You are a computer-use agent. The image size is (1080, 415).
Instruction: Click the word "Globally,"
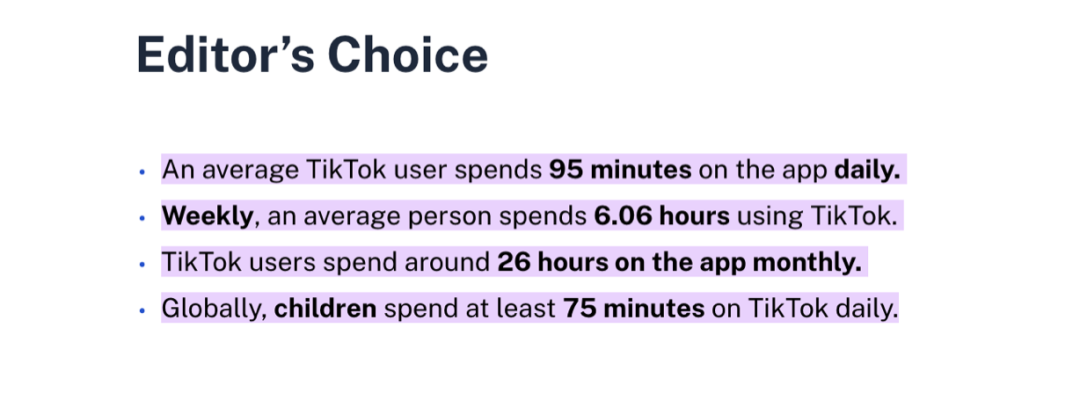(x=214, y=310)
